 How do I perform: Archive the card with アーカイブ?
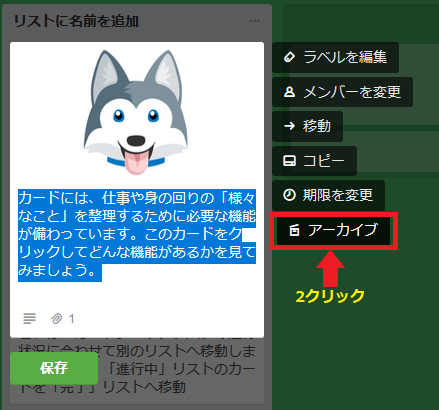point(333,231)
